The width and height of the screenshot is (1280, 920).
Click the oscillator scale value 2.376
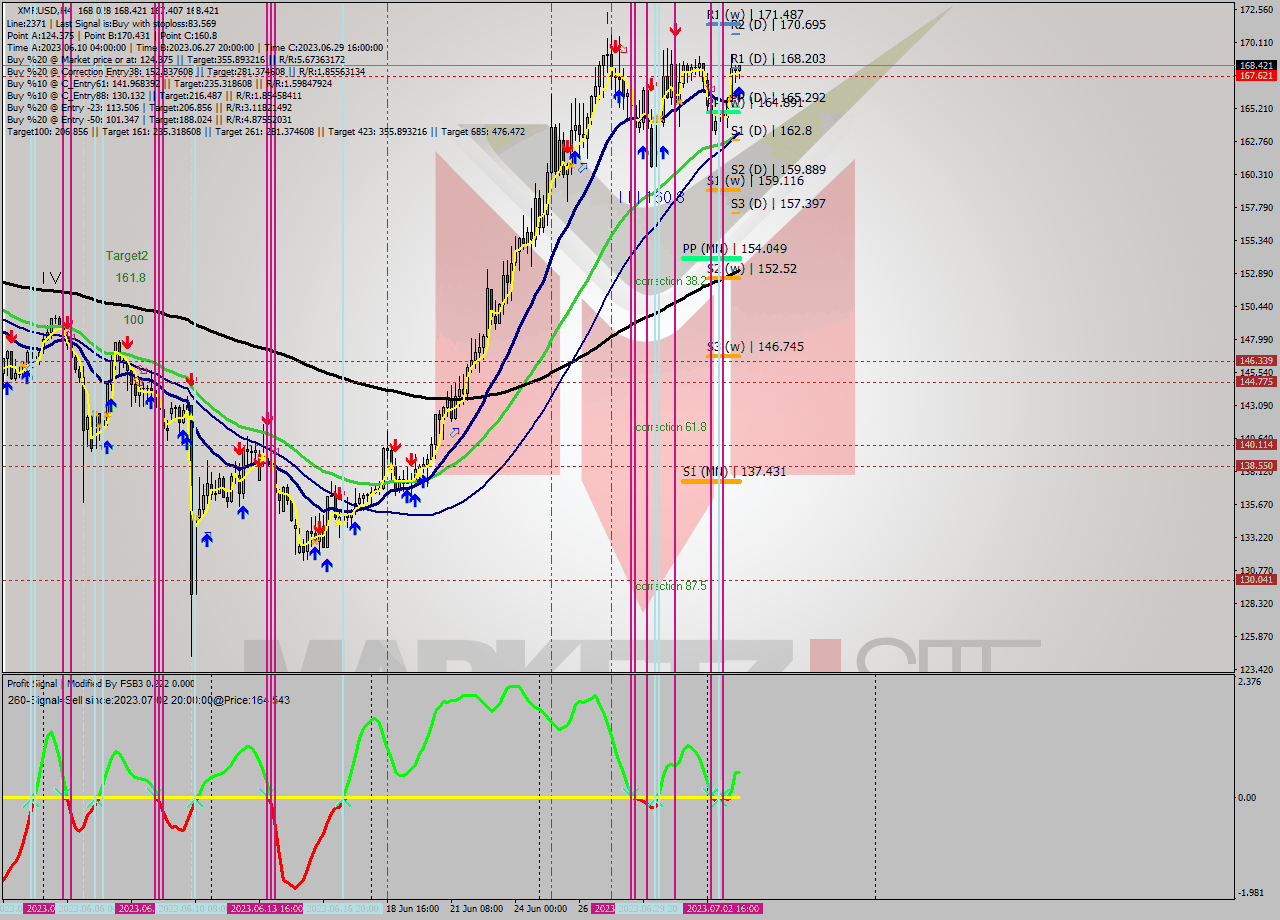point(1250,682)
